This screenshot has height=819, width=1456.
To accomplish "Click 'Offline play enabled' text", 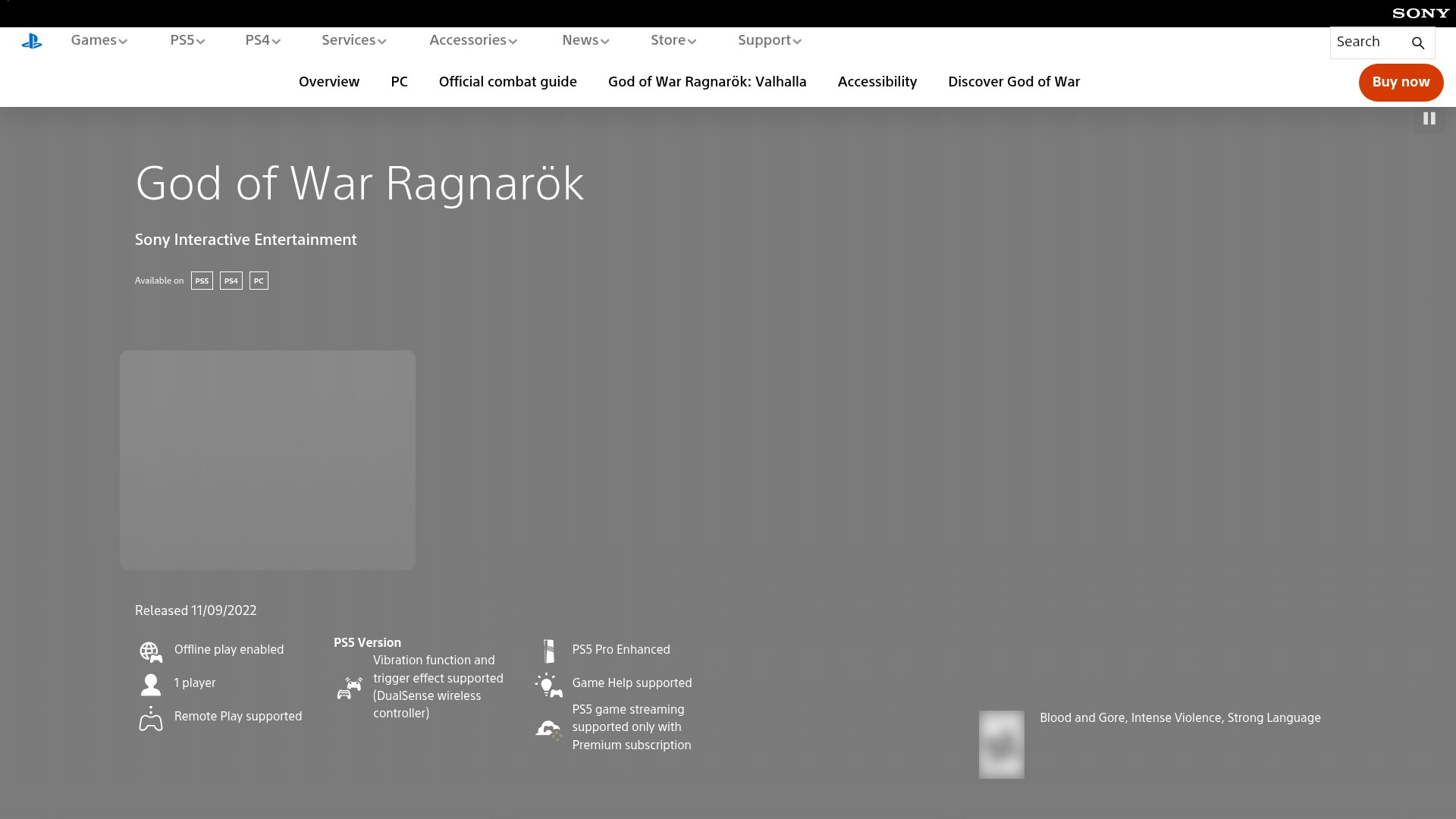I will tap(229, 650).
